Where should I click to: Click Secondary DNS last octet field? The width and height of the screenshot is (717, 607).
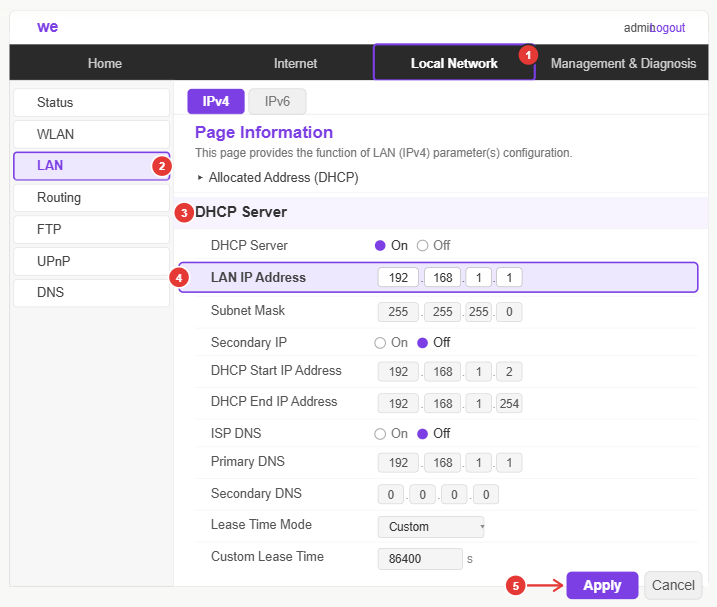click(x=486, y=494)
